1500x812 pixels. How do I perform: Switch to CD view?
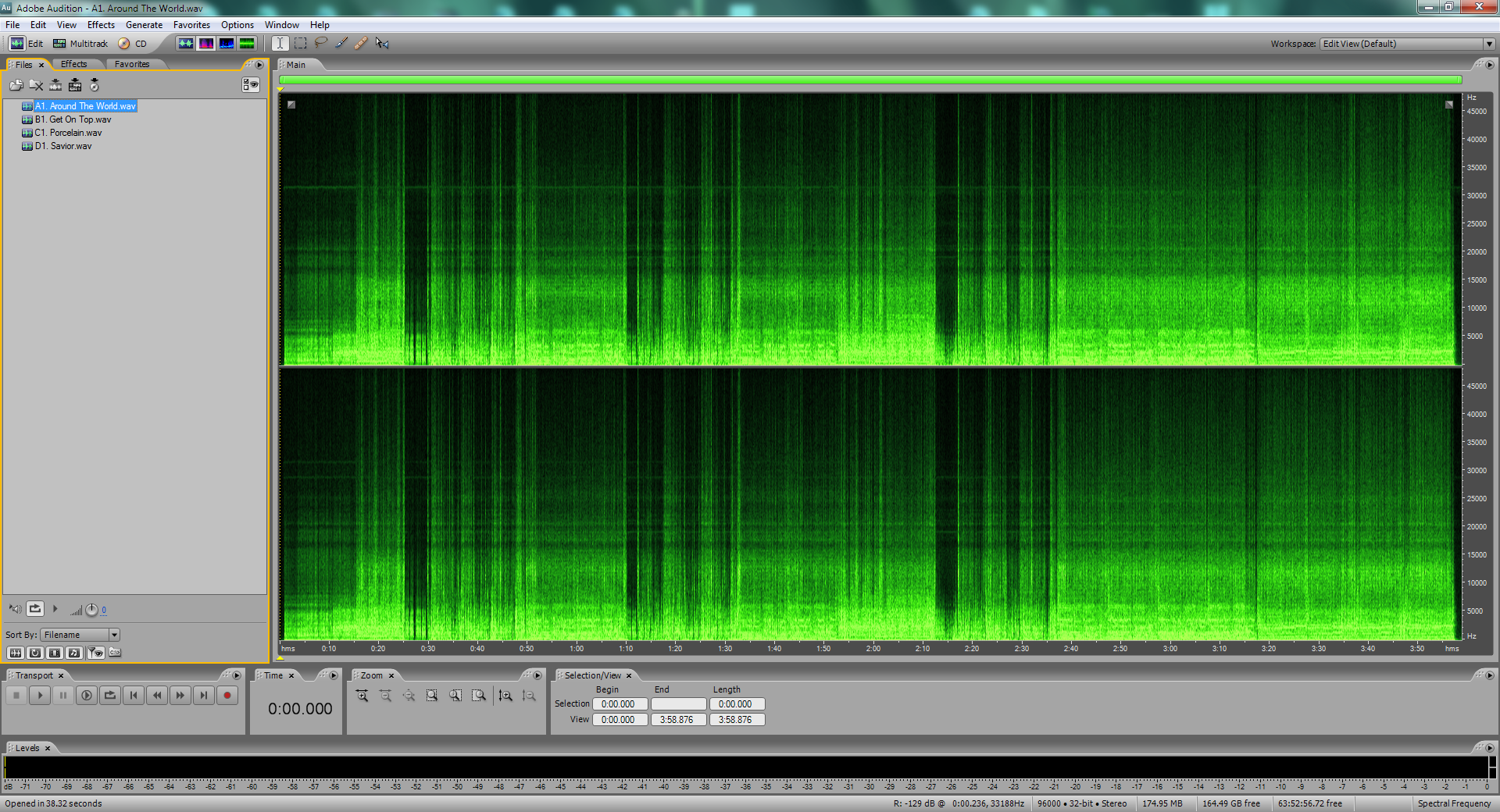point(132,44)
